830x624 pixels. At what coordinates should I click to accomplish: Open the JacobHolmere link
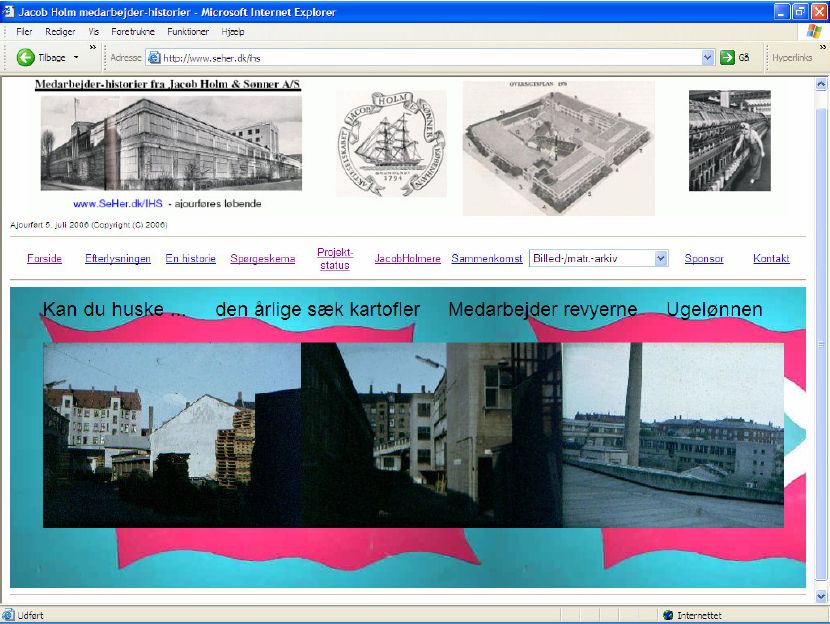coord(408,258)
